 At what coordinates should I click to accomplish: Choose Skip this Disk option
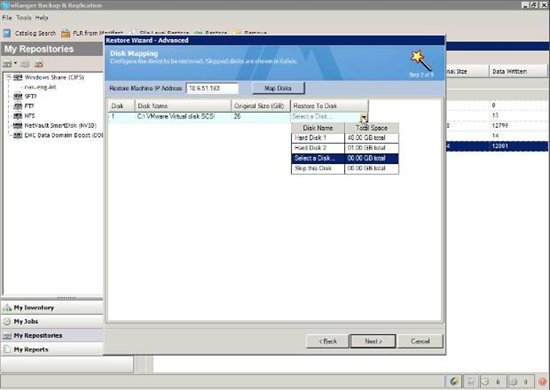tap(345, 168)
